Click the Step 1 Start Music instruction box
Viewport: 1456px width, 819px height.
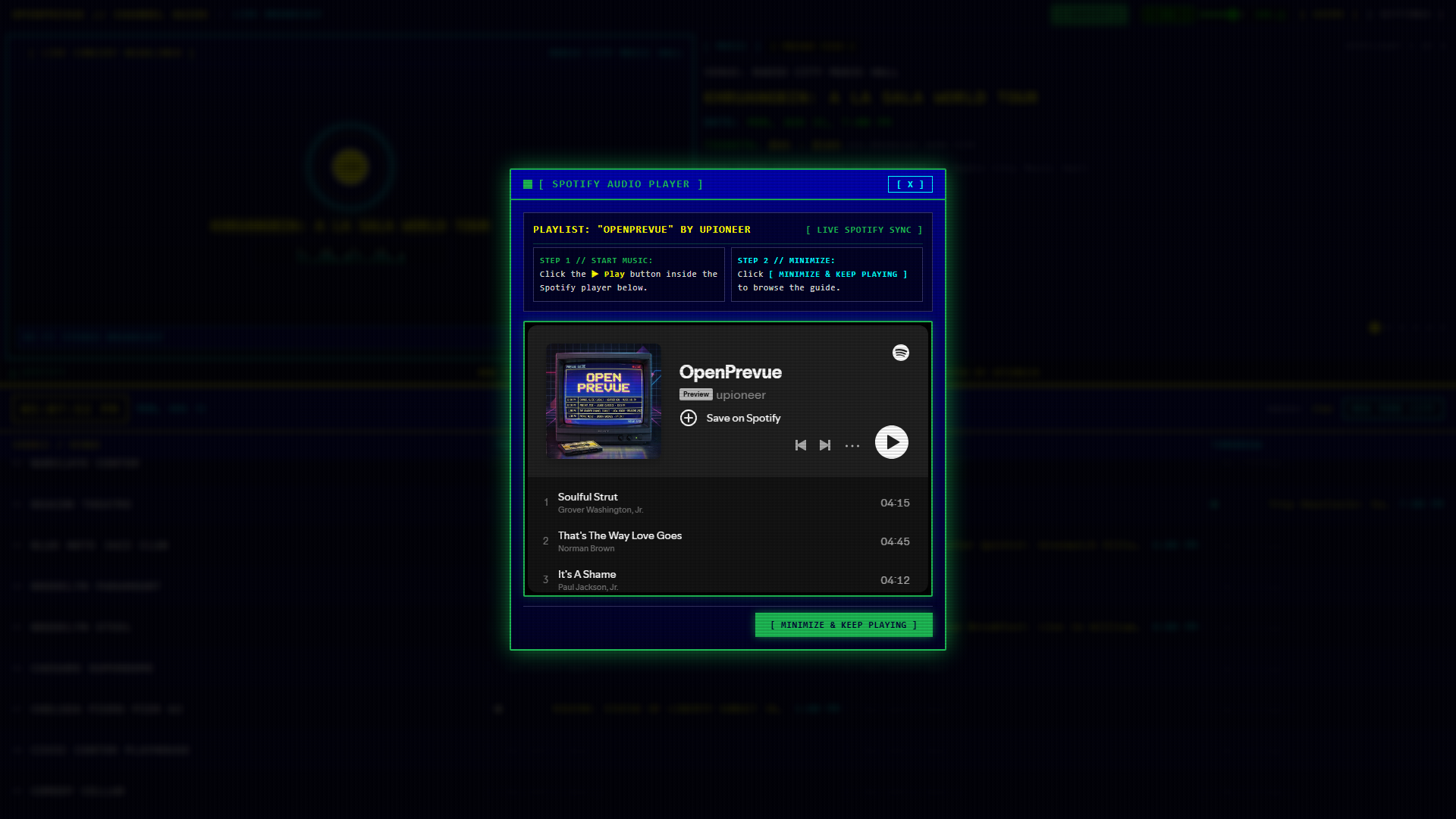pos(629,275)
